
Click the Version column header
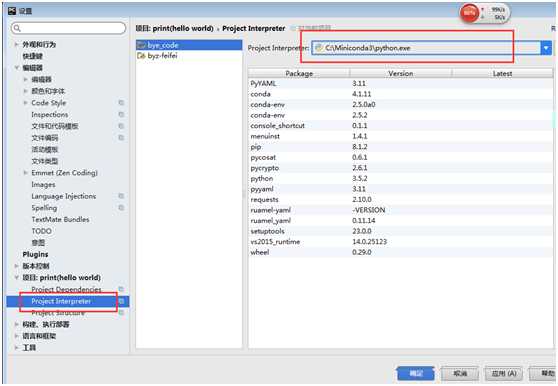tap(401, 73)
